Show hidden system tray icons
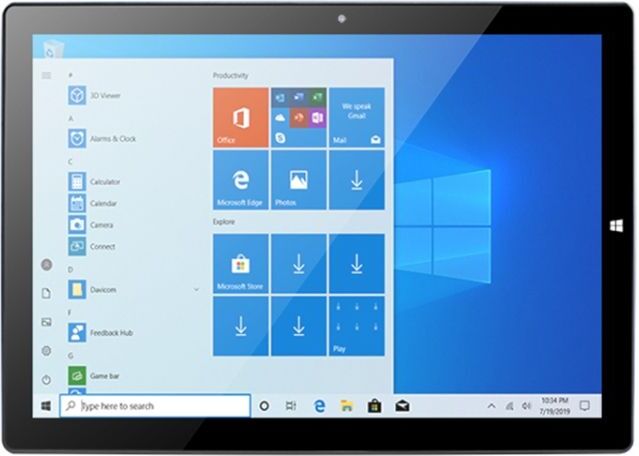Screen dimensions: 639x456 pyautogui.click(x=491, y=406)
